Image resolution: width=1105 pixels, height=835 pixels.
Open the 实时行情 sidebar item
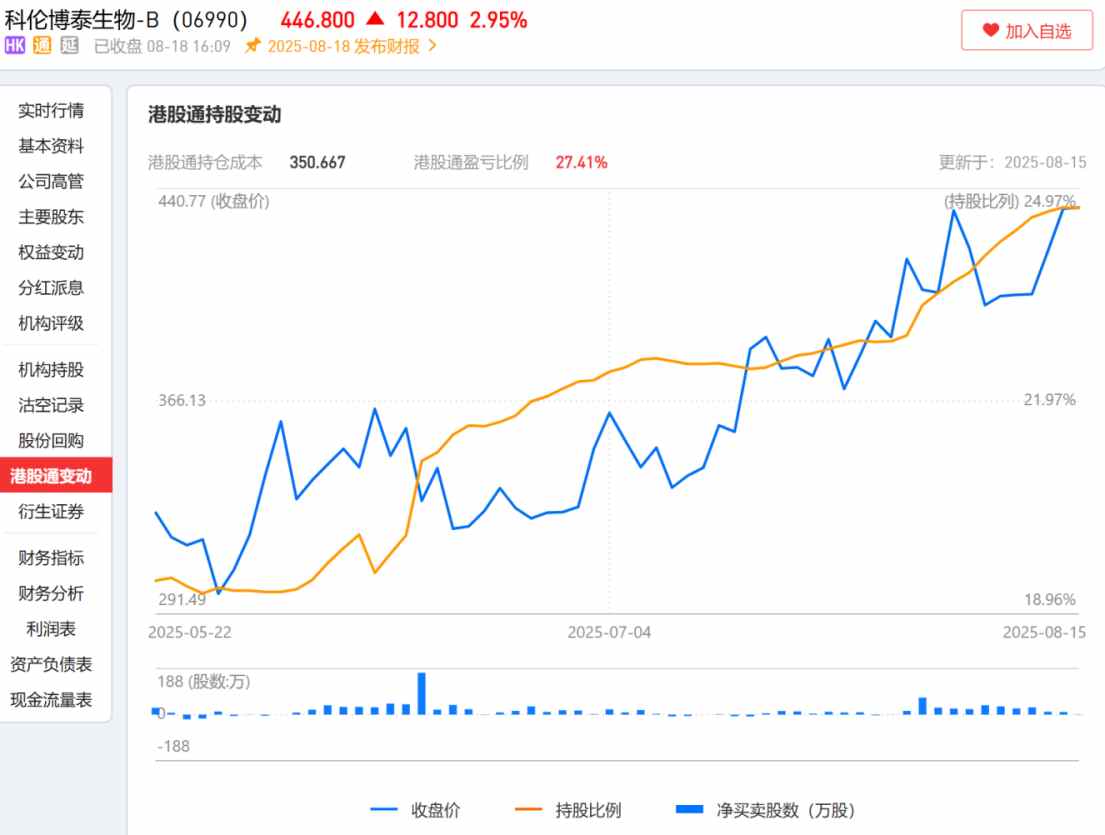(x=51, y=111)
